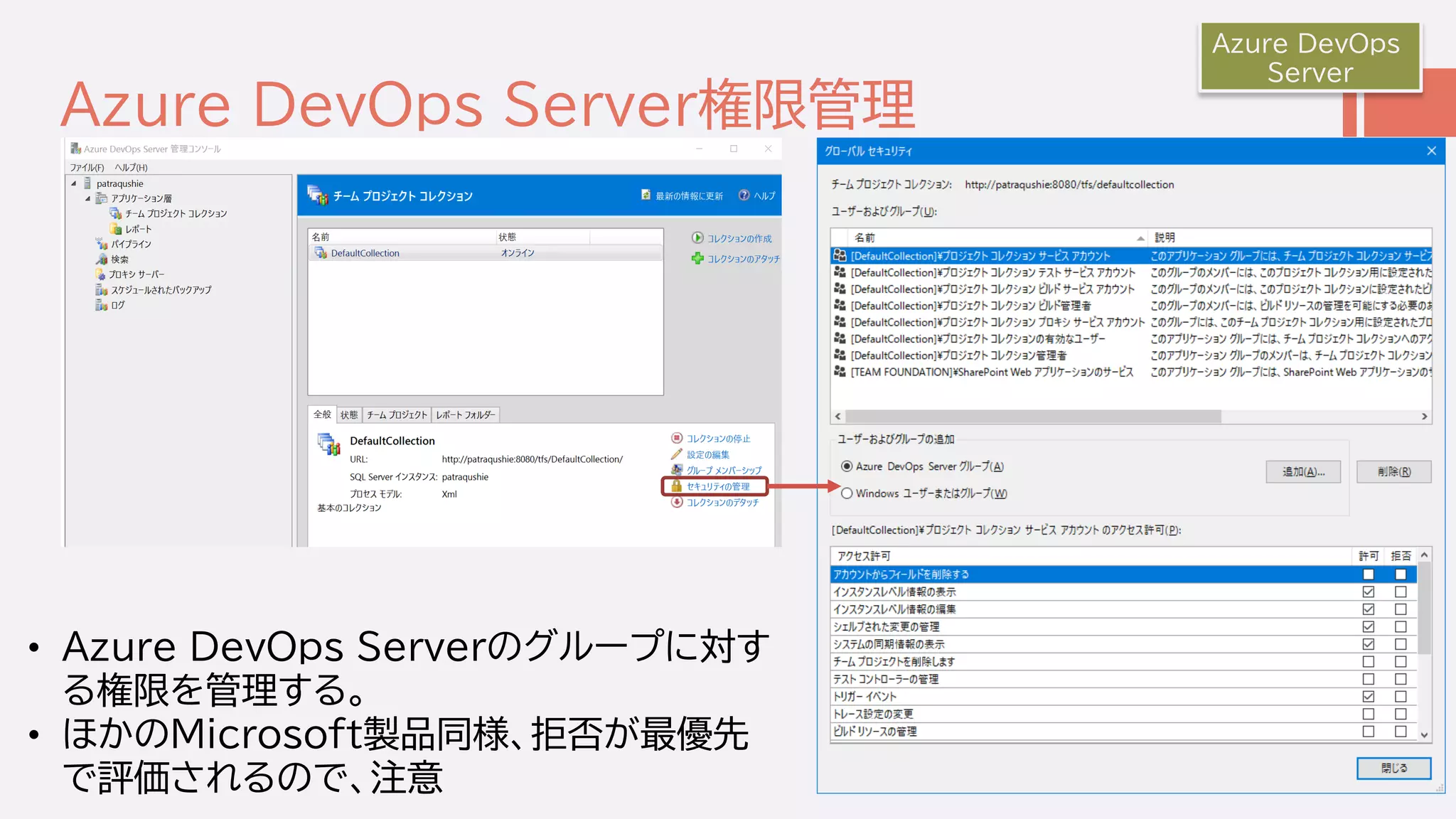This screenshot has height=819, width=1456.
Task: Click the アプリケーション層 icon
Action: click(102, 198)
